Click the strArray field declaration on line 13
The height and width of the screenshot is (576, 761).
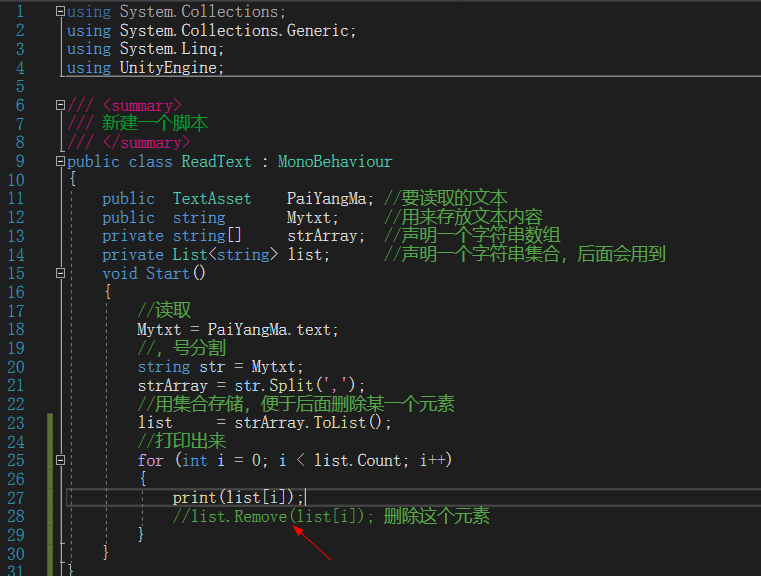click(326, 236)
